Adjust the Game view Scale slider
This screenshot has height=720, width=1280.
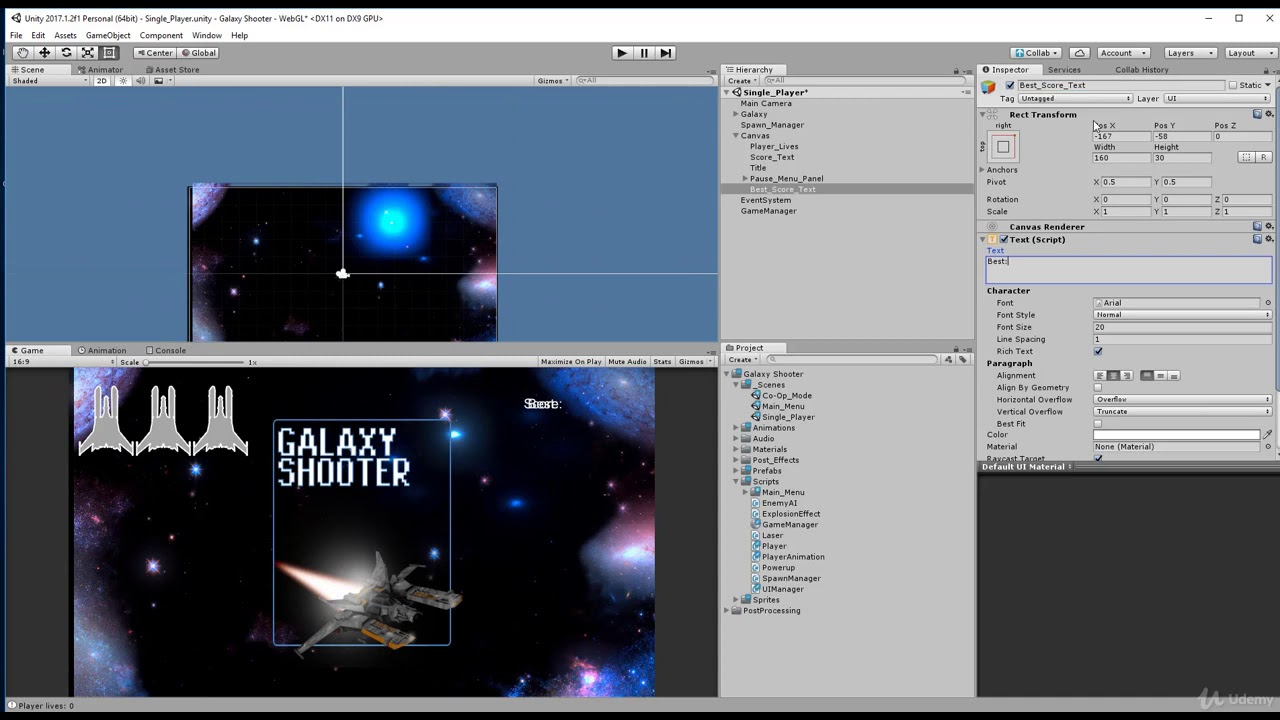tap(195, 362)
